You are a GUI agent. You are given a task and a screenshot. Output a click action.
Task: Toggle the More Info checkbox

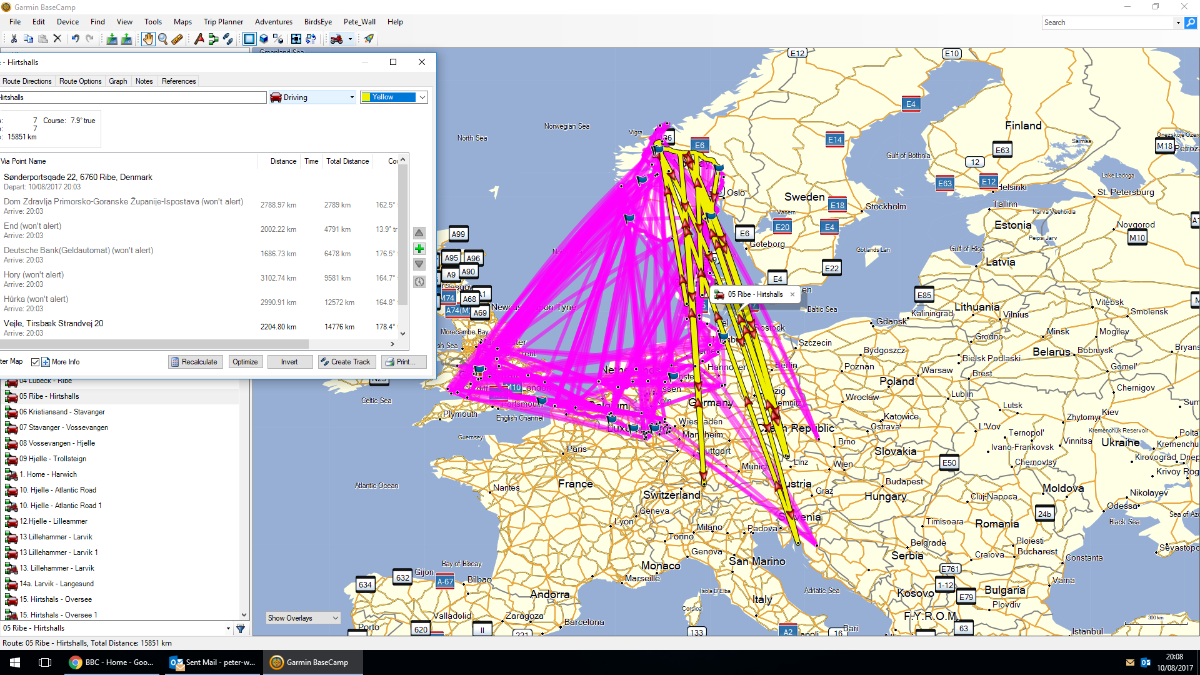[x=36, y=362]
